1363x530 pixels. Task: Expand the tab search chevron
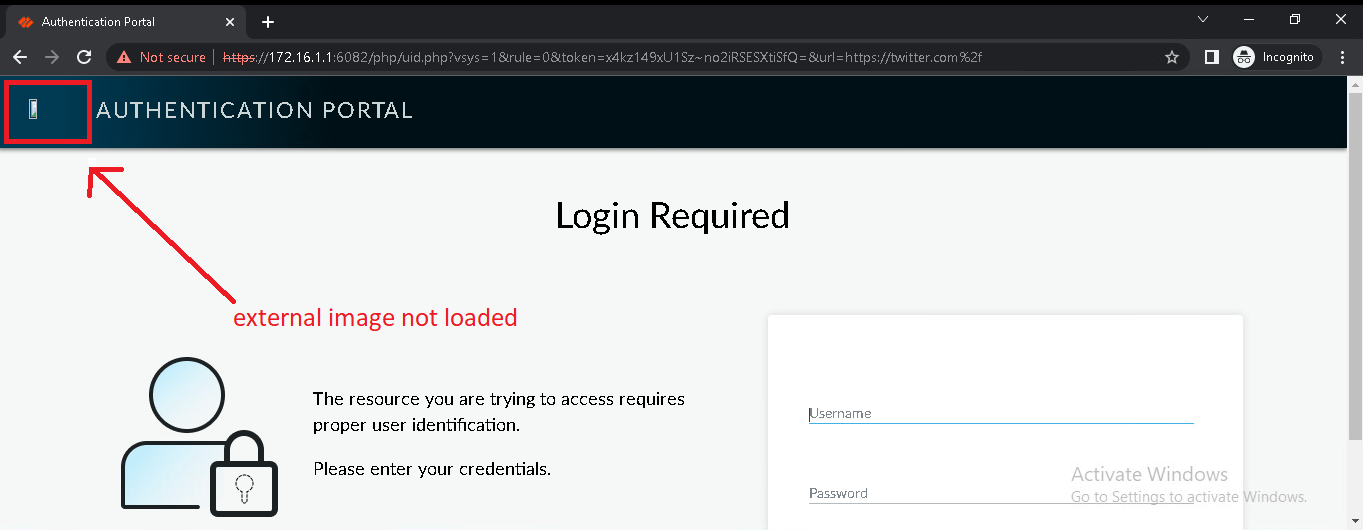click(x=1203, y=19)
